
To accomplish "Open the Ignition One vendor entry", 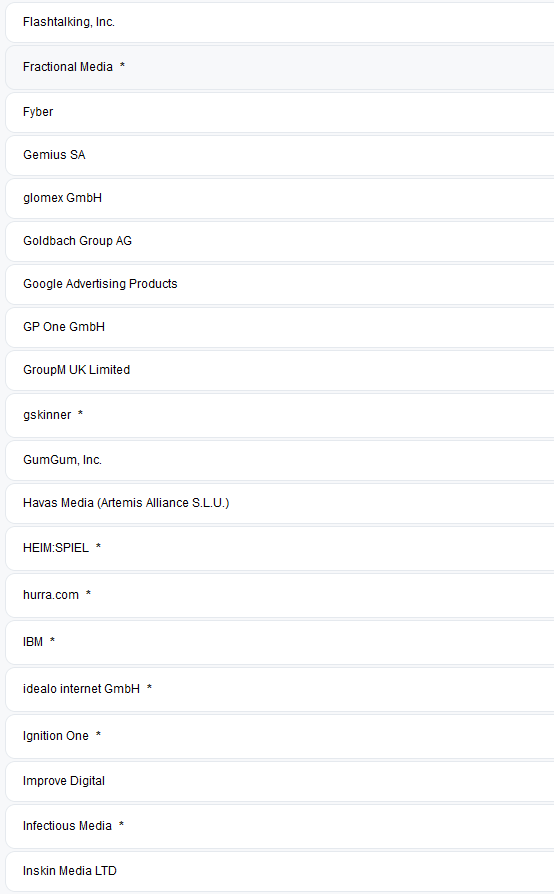I will 280,736.
